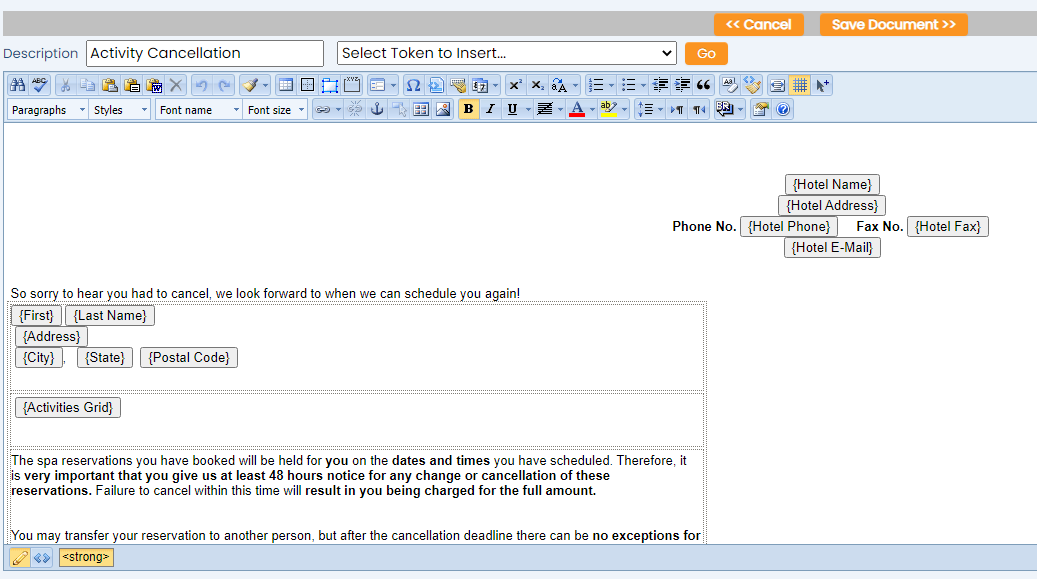
Task: Toggle table guidelines grid view
Action: point(800,85)
